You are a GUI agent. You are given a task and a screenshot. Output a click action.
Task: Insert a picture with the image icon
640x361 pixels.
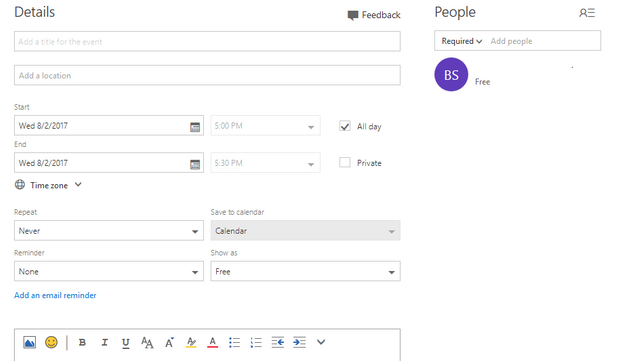click(29, 342)
